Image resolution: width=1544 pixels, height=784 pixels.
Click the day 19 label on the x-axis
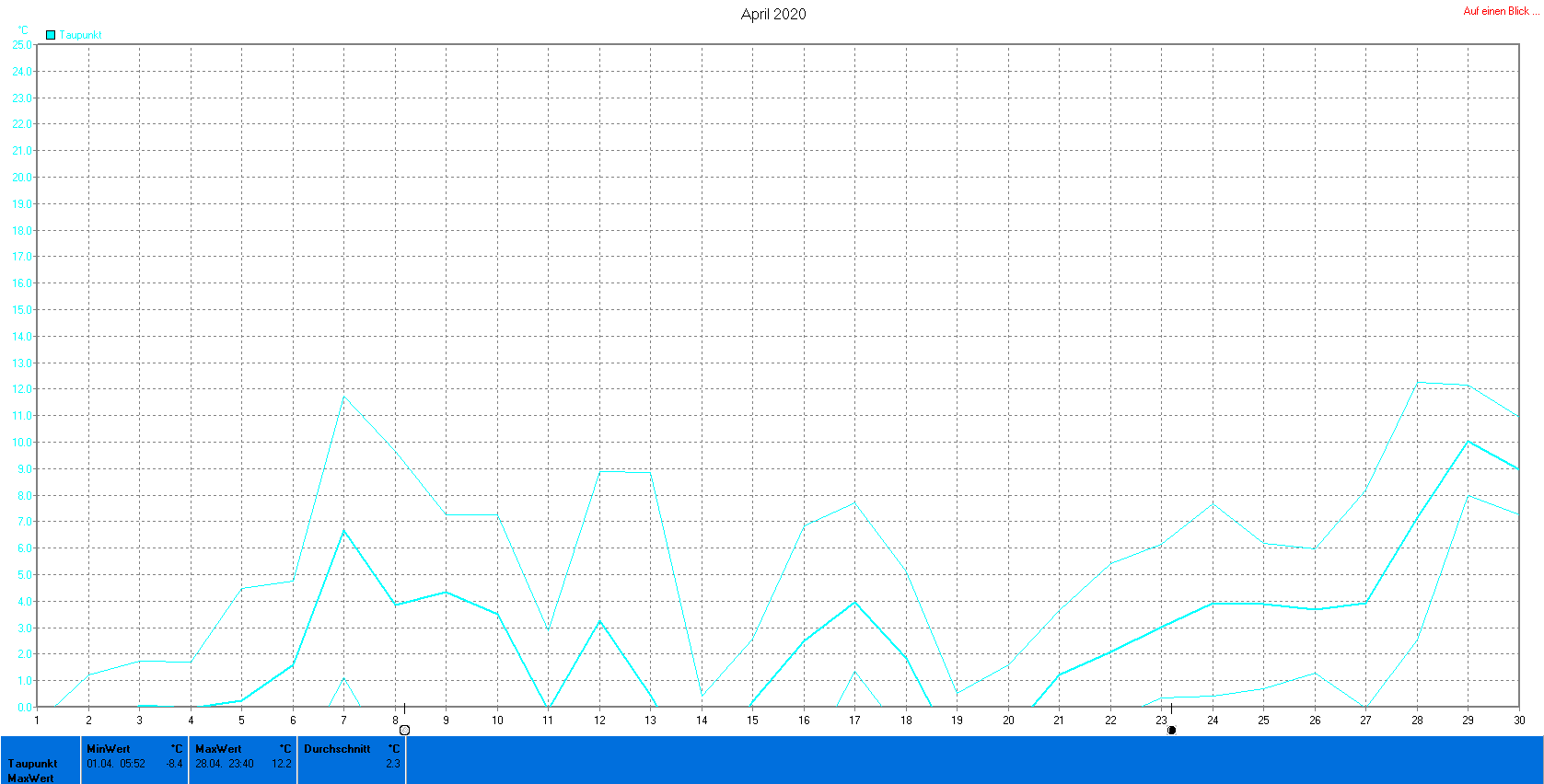tap(957, 721)
